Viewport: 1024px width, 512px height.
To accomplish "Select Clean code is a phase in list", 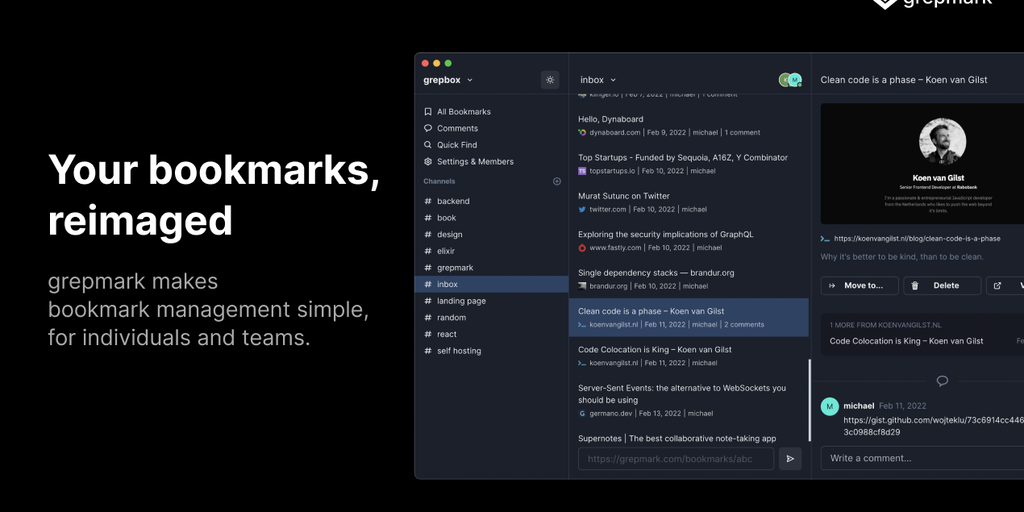I will coord(688,317).
